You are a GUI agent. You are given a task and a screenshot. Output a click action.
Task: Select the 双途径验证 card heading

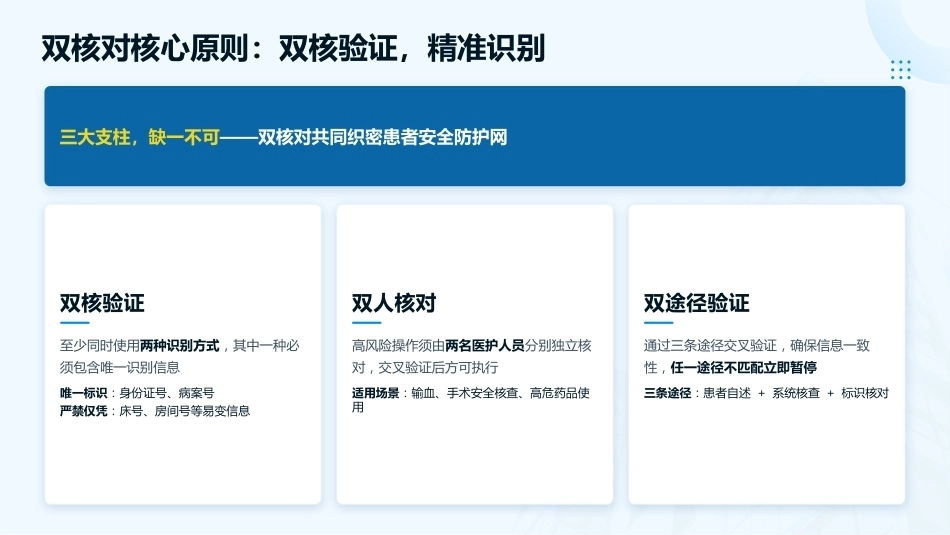coord(697,303)
